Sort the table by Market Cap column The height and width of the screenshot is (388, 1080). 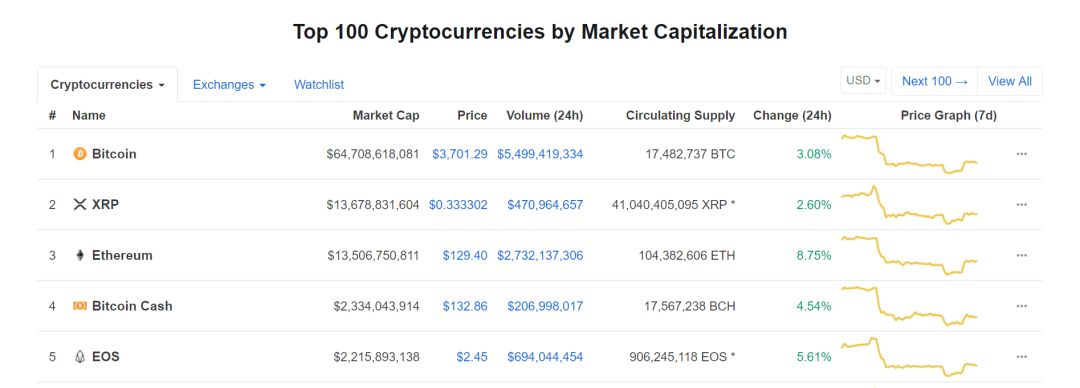click(x=386, y=116)
